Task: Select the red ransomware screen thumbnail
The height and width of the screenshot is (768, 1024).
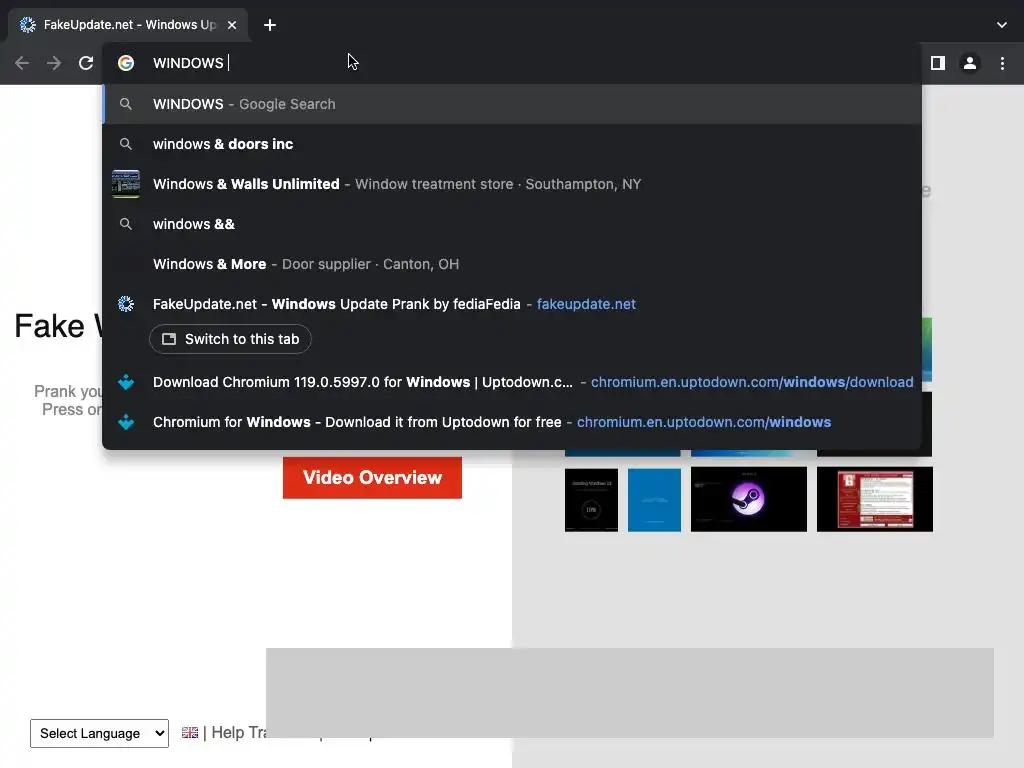Action: 875,500
